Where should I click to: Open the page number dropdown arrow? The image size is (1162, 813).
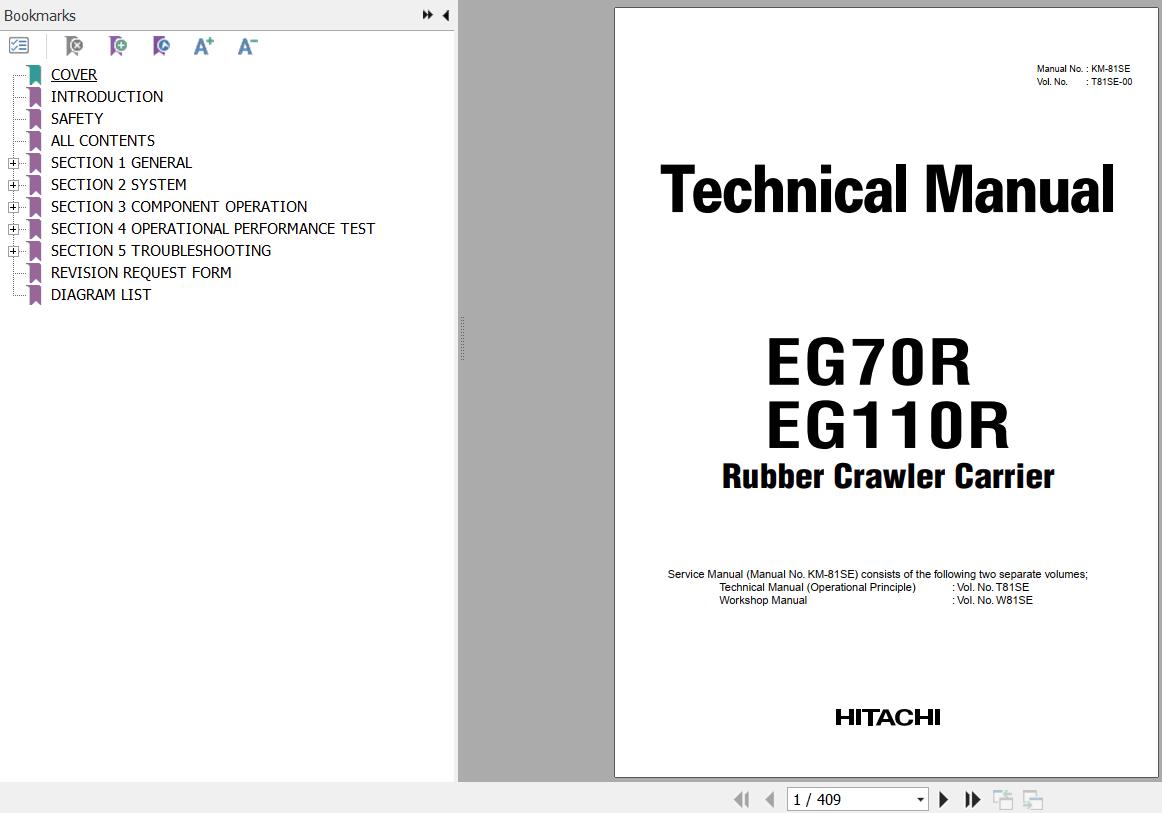click(x=920, y=800)
